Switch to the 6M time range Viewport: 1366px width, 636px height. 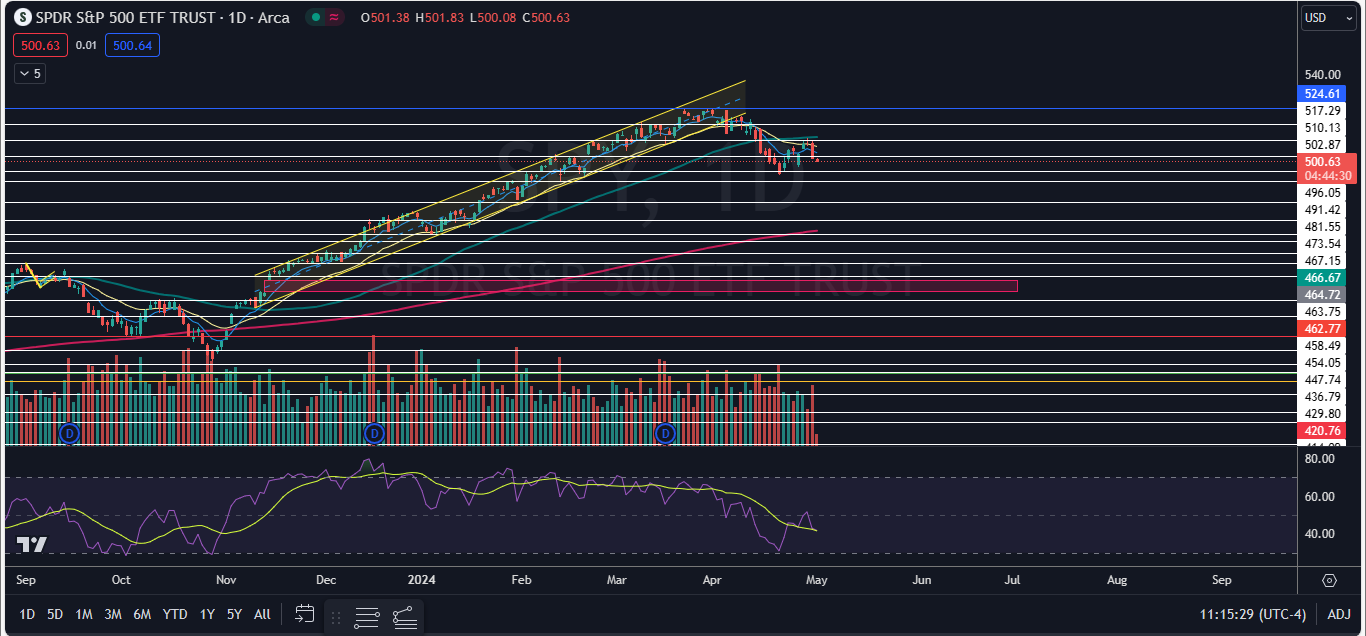click(142, 614)
